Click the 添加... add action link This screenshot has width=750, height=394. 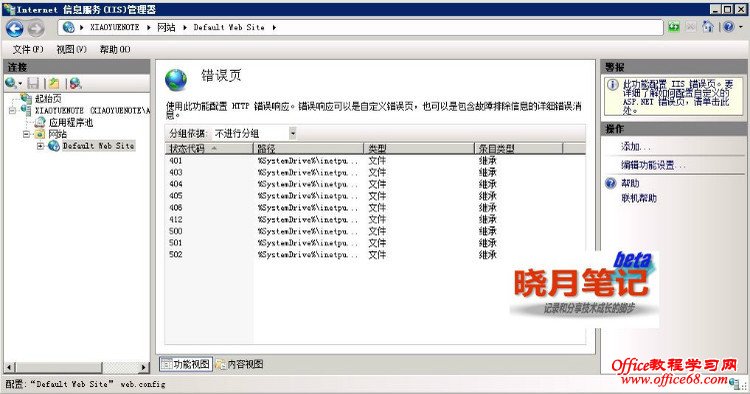[x=635, y=147]
